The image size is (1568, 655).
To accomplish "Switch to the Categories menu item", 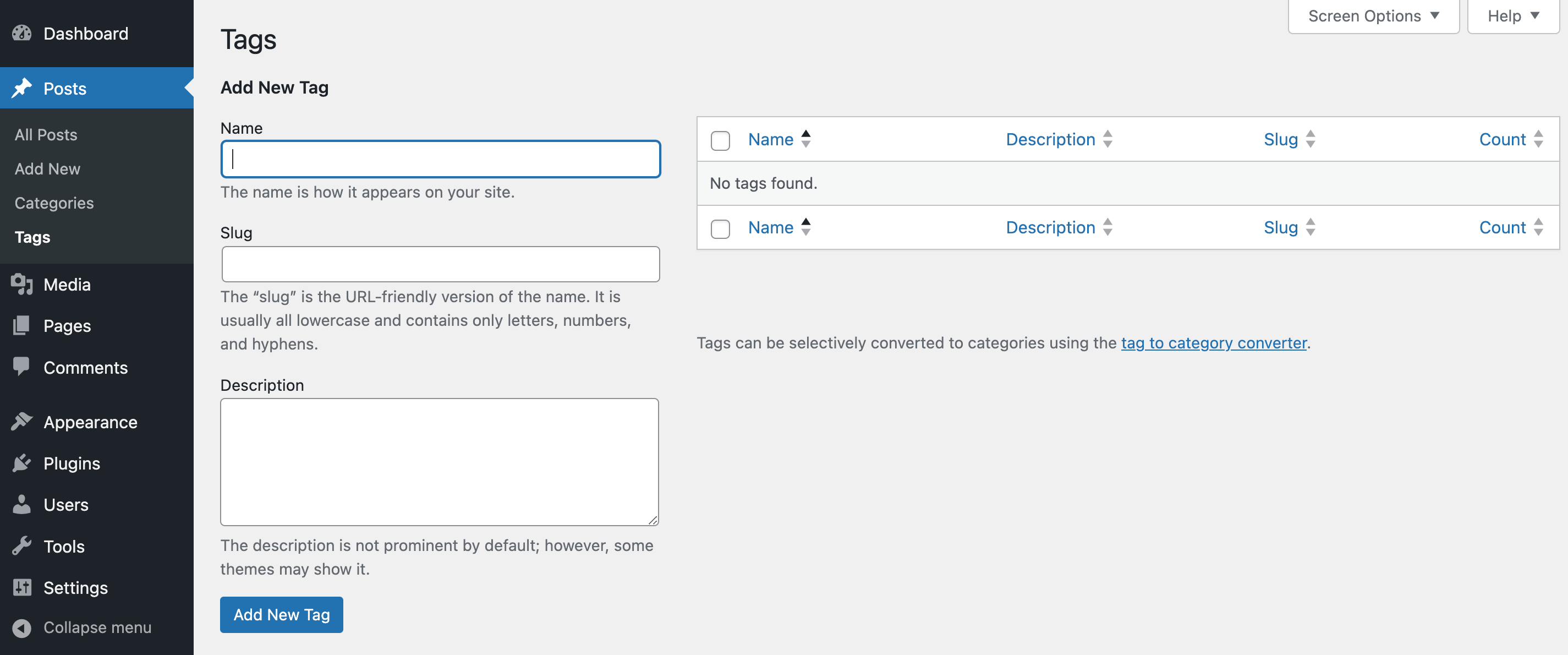I will pos(53,203).
